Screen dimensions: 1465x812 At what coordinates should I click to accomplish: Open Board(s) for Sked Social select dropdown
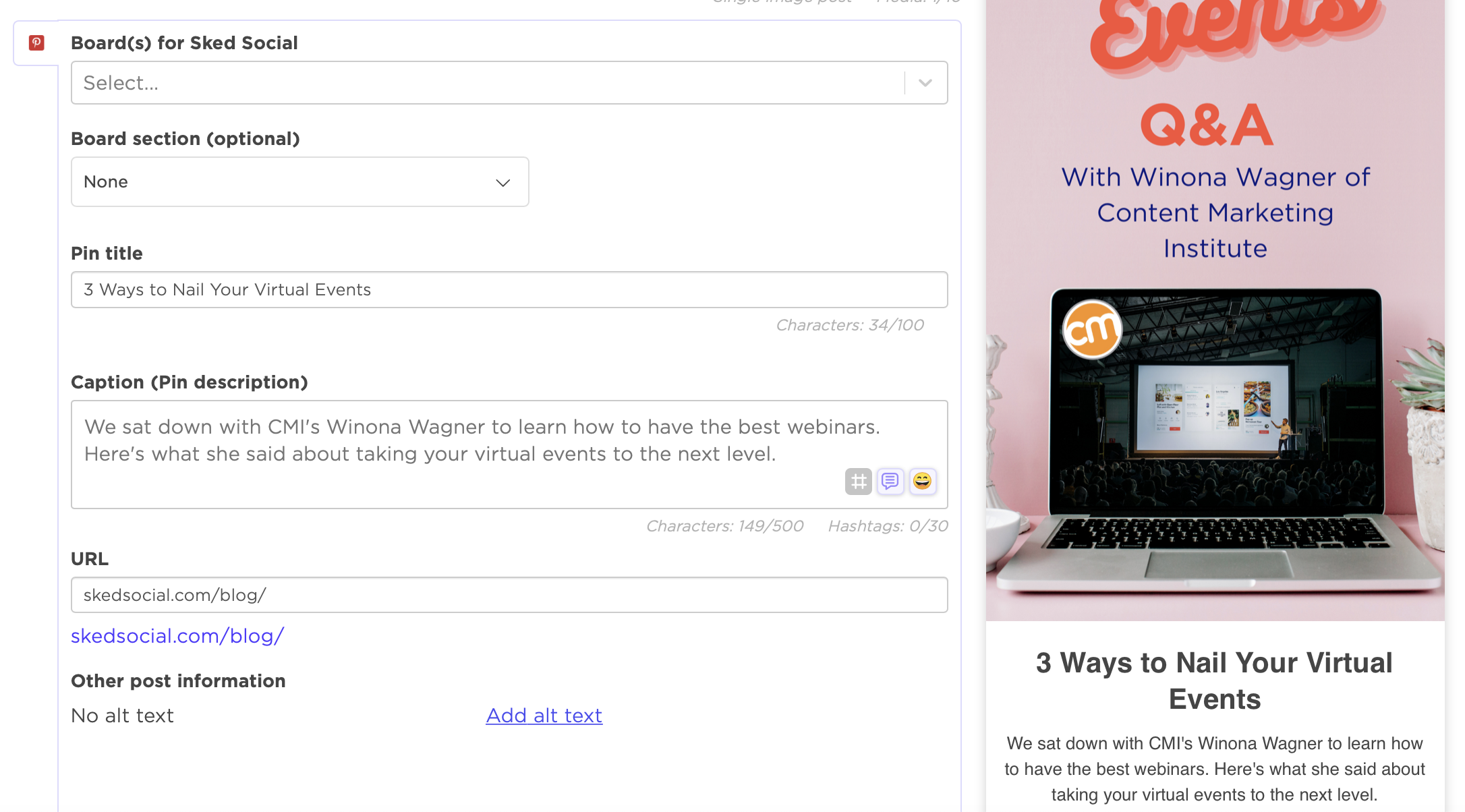click(x=509, y=83)
